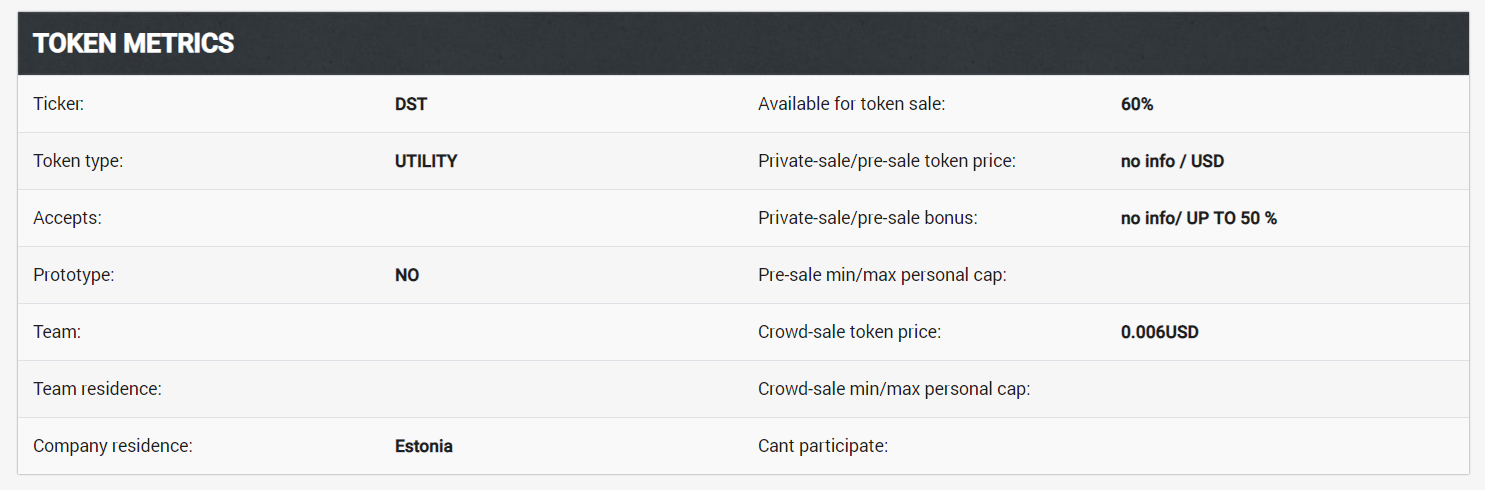Viewport: 1485px width, 490px height.
Task: Click the Team residence label
Action: [97, 389]
